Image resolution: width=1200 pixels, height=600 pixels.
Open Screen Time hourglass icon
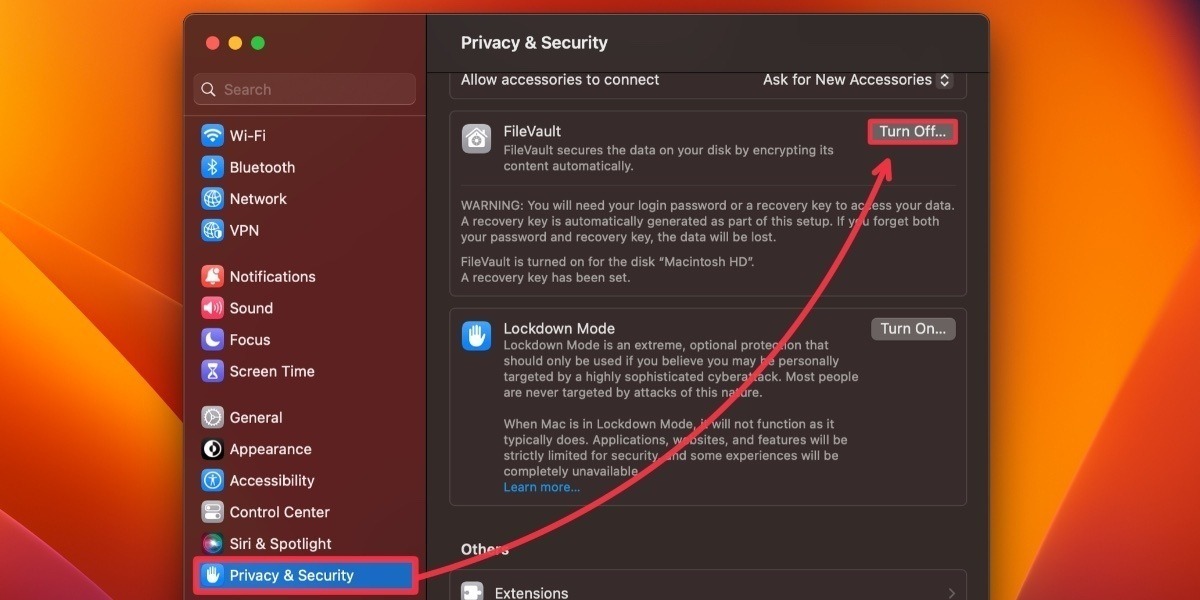pos(212,371)
